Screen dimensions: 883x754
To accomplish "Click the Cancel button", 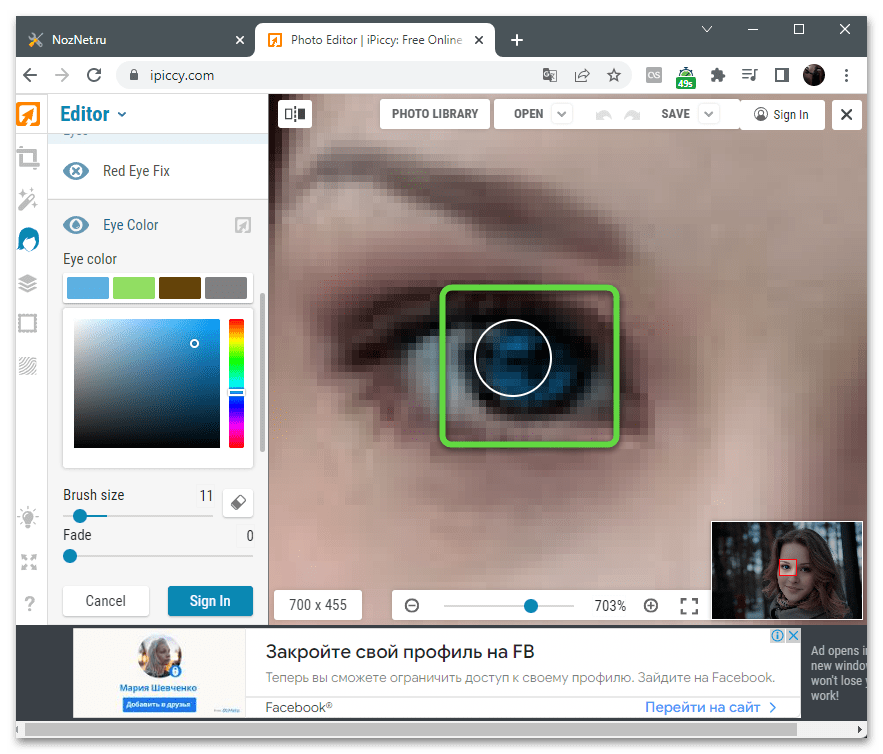I will 106,601.
